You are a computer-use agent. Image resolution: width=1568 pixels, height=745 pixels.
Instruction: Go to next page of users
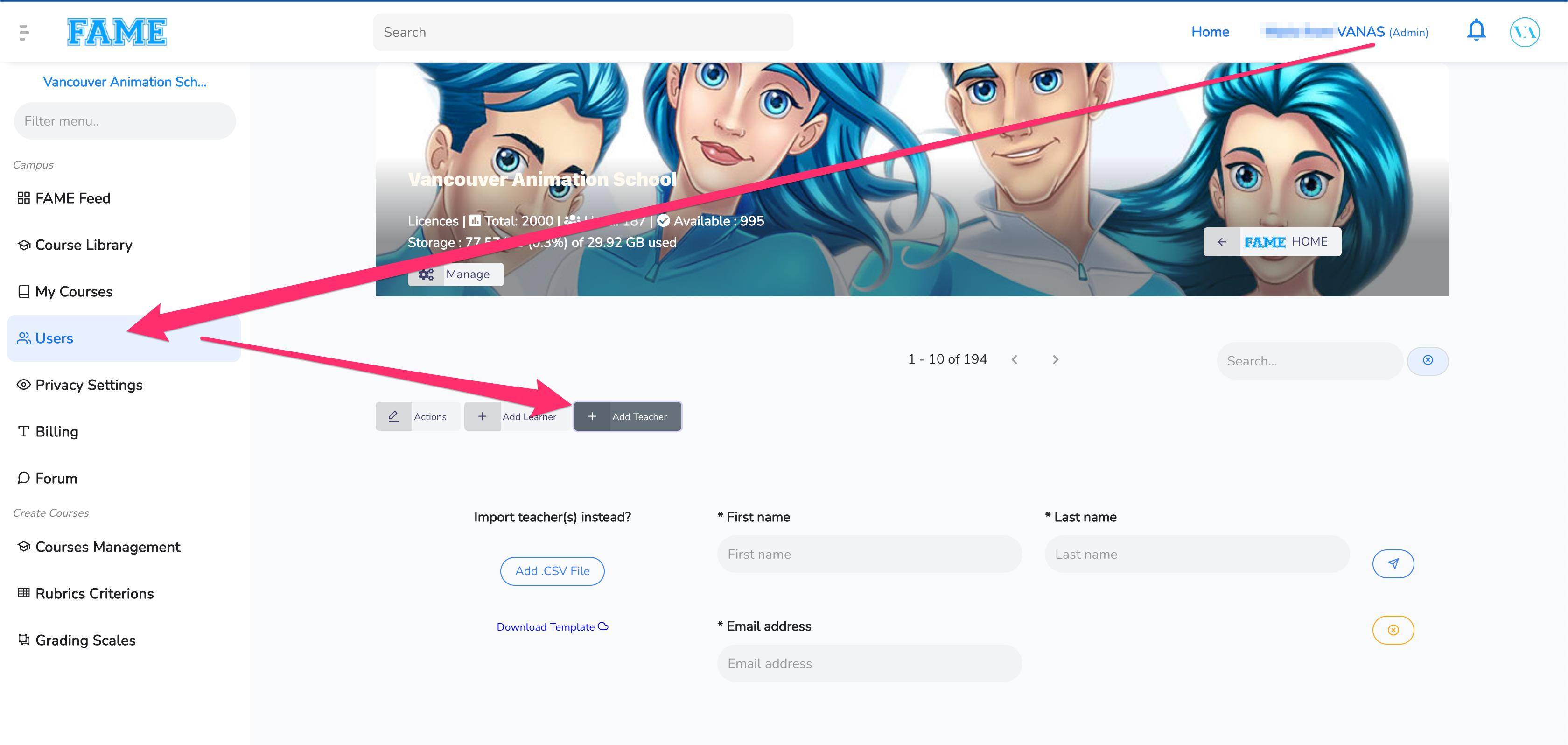click(x=1056, y=360)
